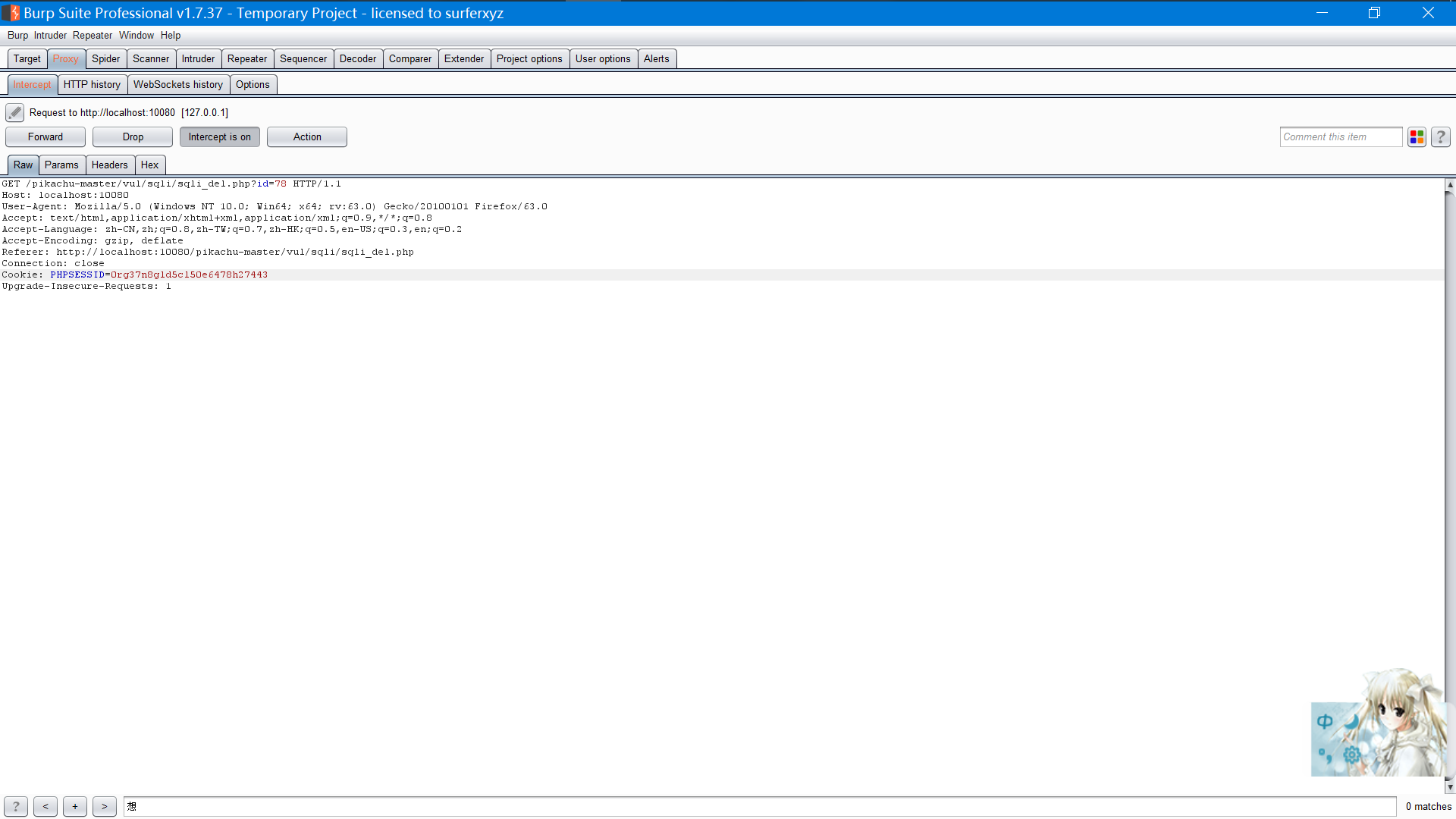Image resolution: width=1456 pixels, height=819 pixels.
Task: Turn off Intercept is on toggle
Action: point(219,137)
